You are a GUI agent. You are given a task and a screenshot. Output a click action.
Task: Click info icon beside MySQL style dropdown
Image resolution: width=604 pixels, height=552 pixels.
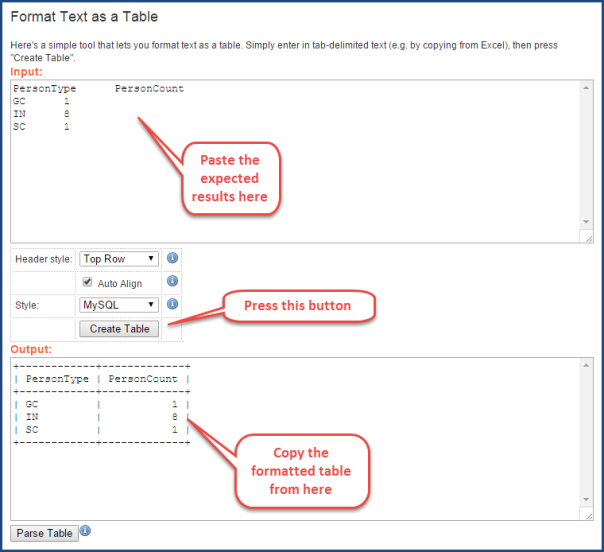point(172,304)
